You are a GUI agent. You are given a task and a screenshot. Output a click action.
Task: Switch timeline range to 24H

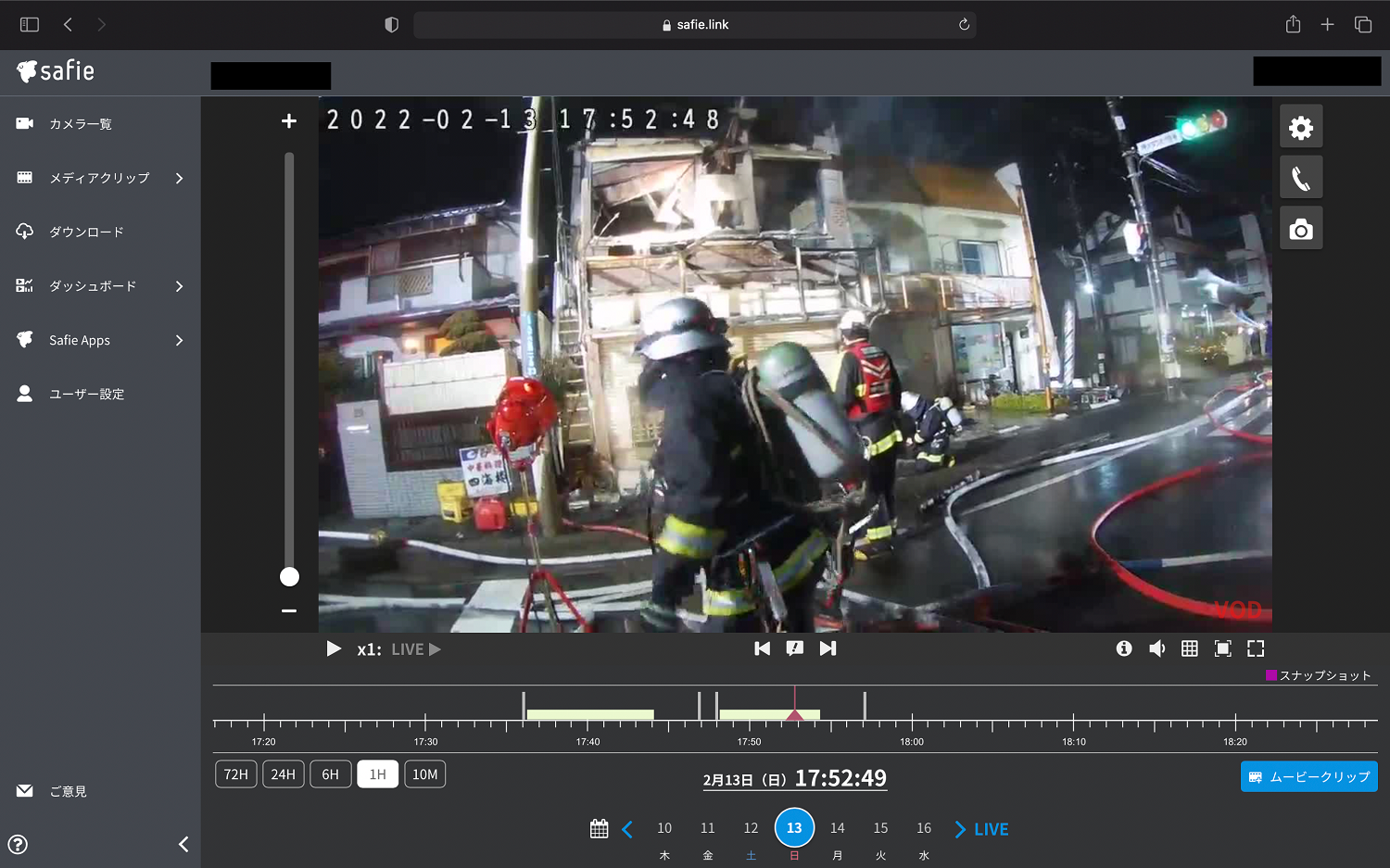click(x=283, y=774)
